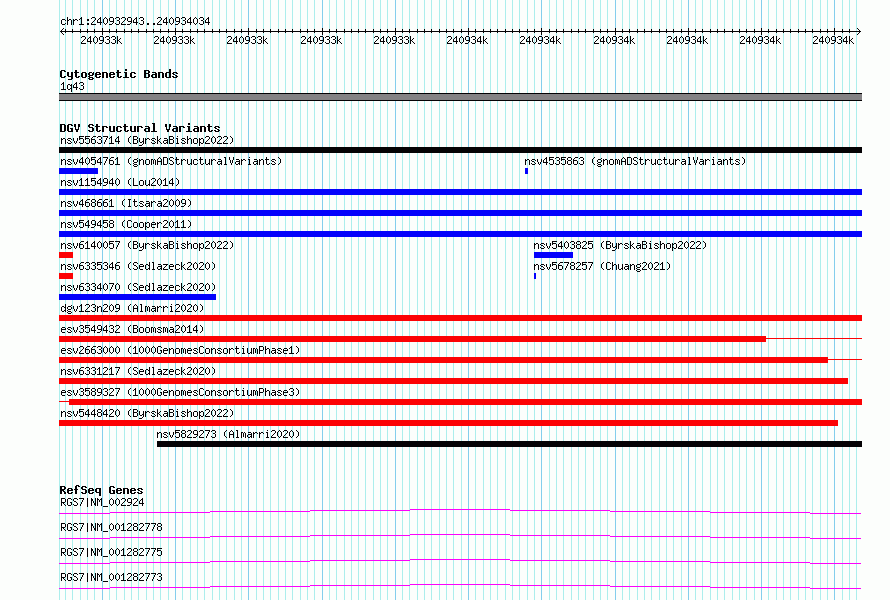890x600 pixels.
Task: Open nsv5829273 (Almarri2020) label
Action: tap(228, 434)
